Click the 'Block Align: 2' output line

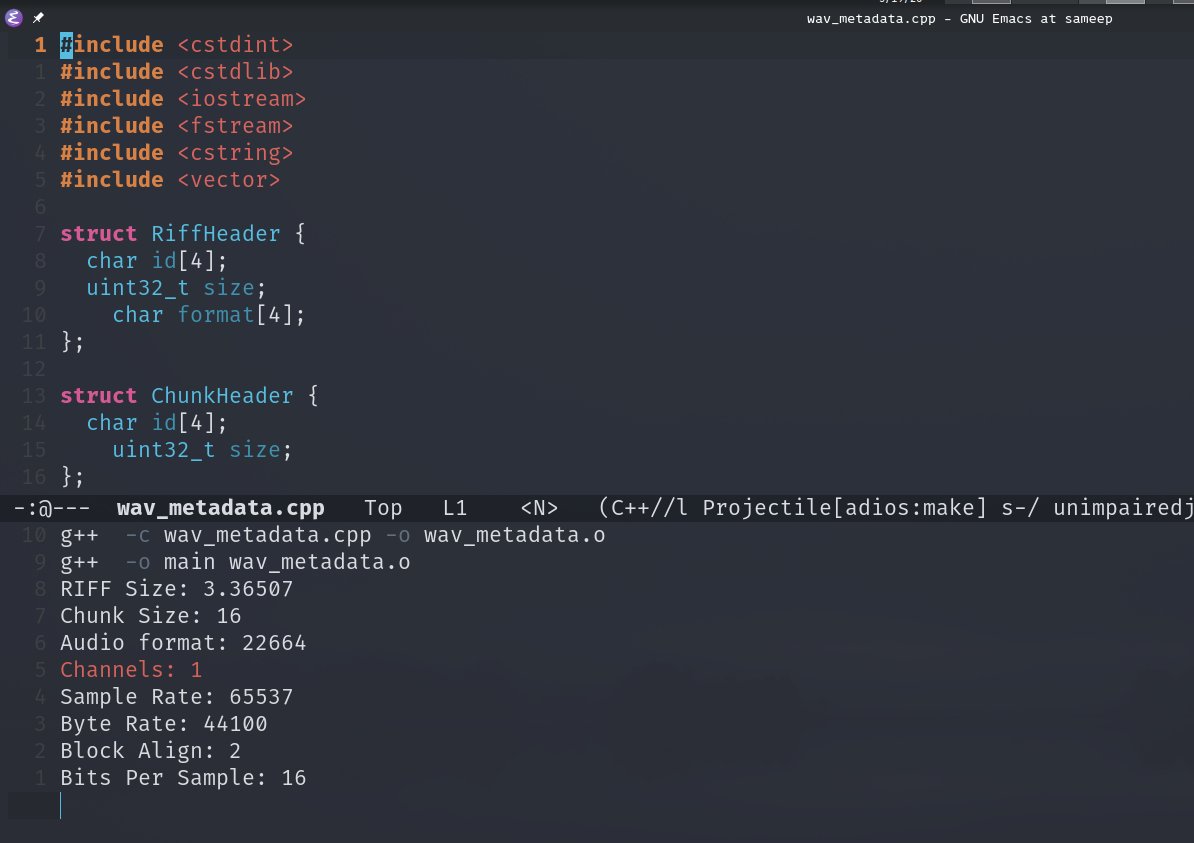point(151,752)
